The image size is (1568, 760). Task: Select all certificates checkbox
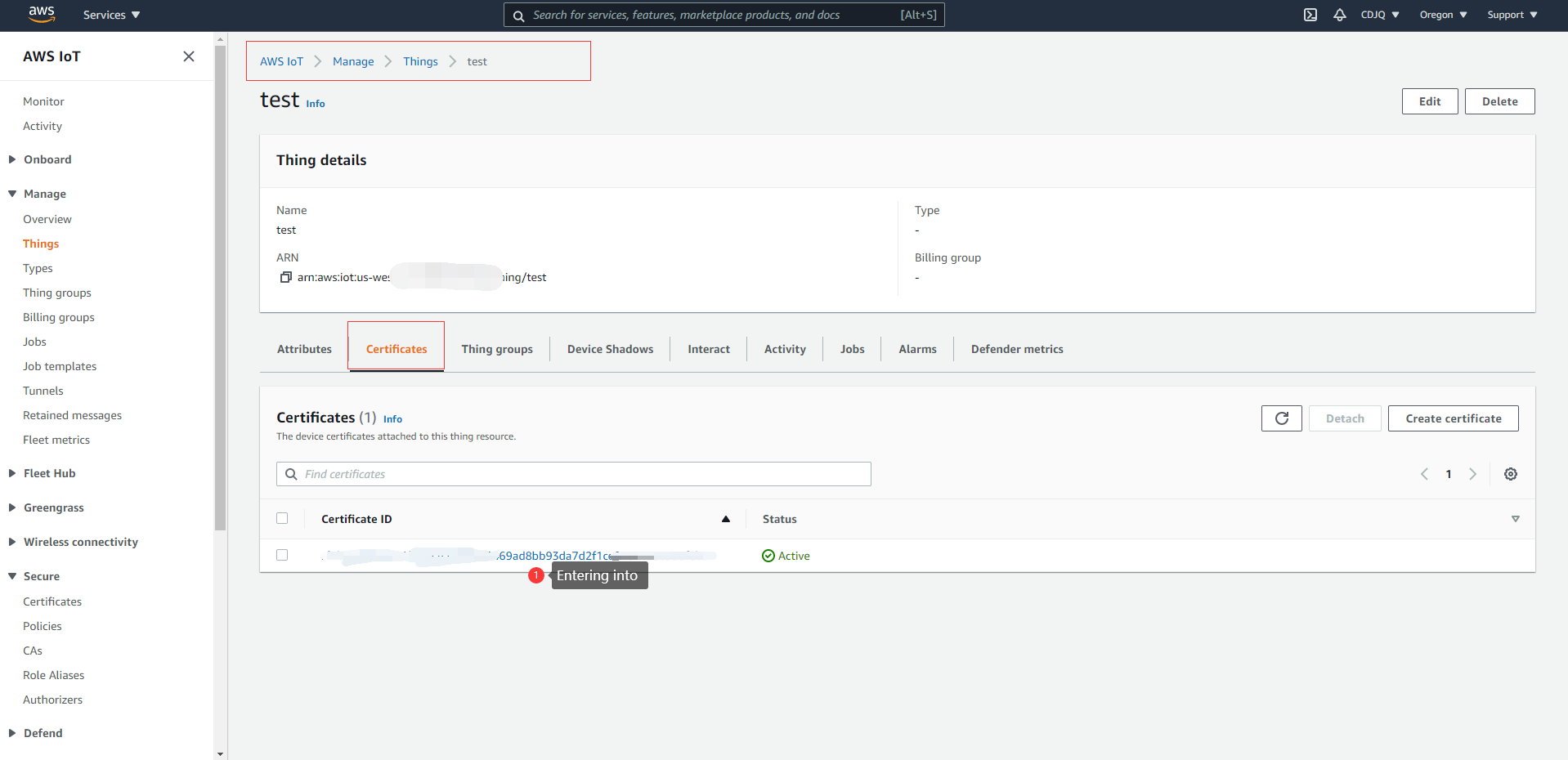[x=282, y=518]
